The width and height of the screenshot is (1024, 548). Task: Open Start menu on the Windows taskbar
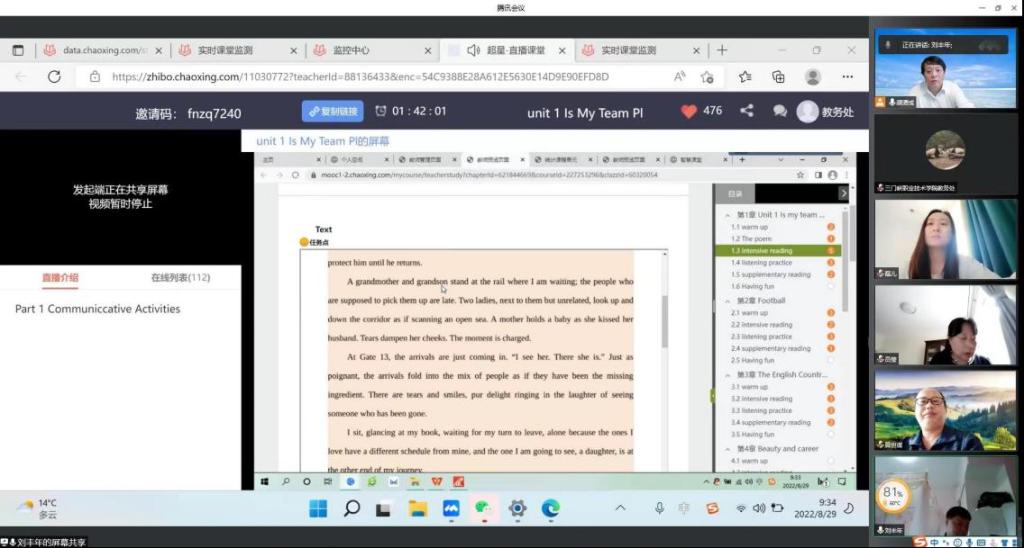pyautogui.click(x=318, y=508)
